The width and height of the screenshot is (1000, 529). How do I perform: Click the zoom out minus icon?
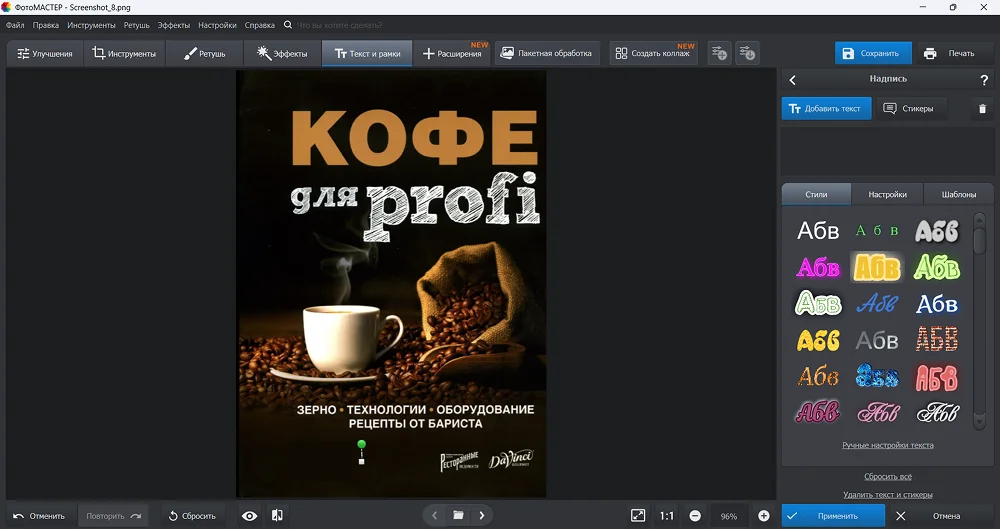coord(695,516)
